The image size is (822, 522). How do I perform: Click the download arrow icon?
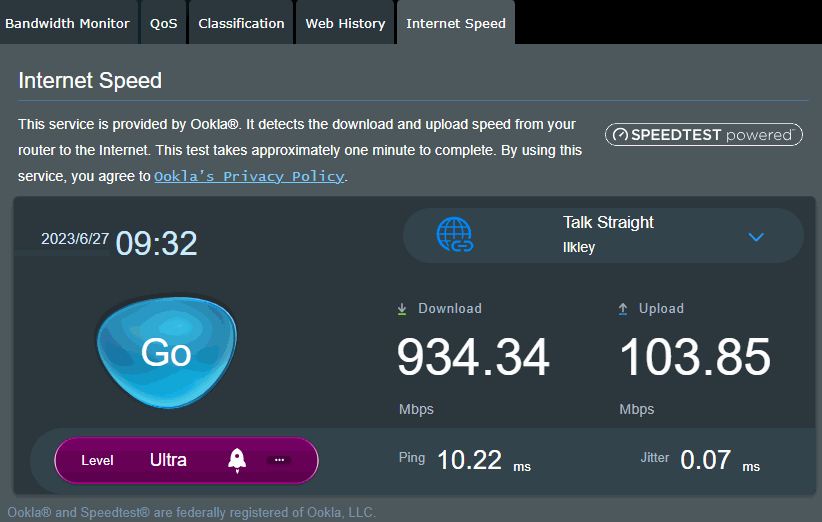(402, 309)
